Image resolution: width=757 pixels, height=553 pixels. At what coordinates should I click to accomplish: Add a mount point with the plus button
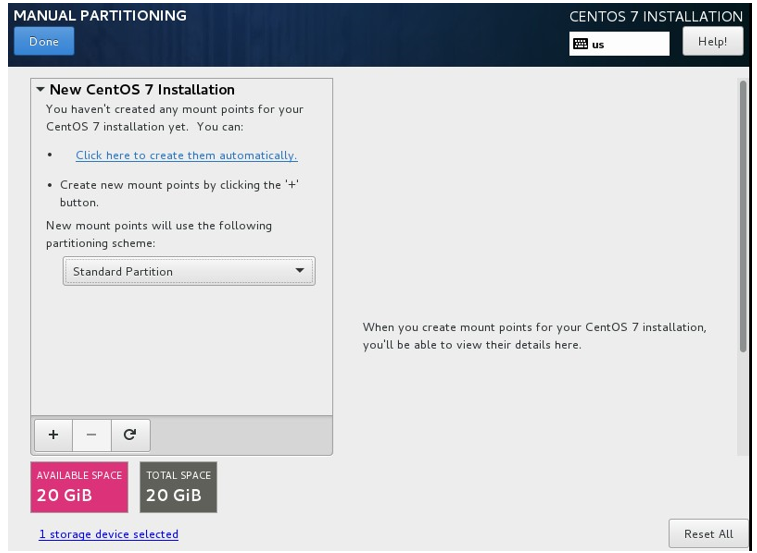click(x=54, y=435)
